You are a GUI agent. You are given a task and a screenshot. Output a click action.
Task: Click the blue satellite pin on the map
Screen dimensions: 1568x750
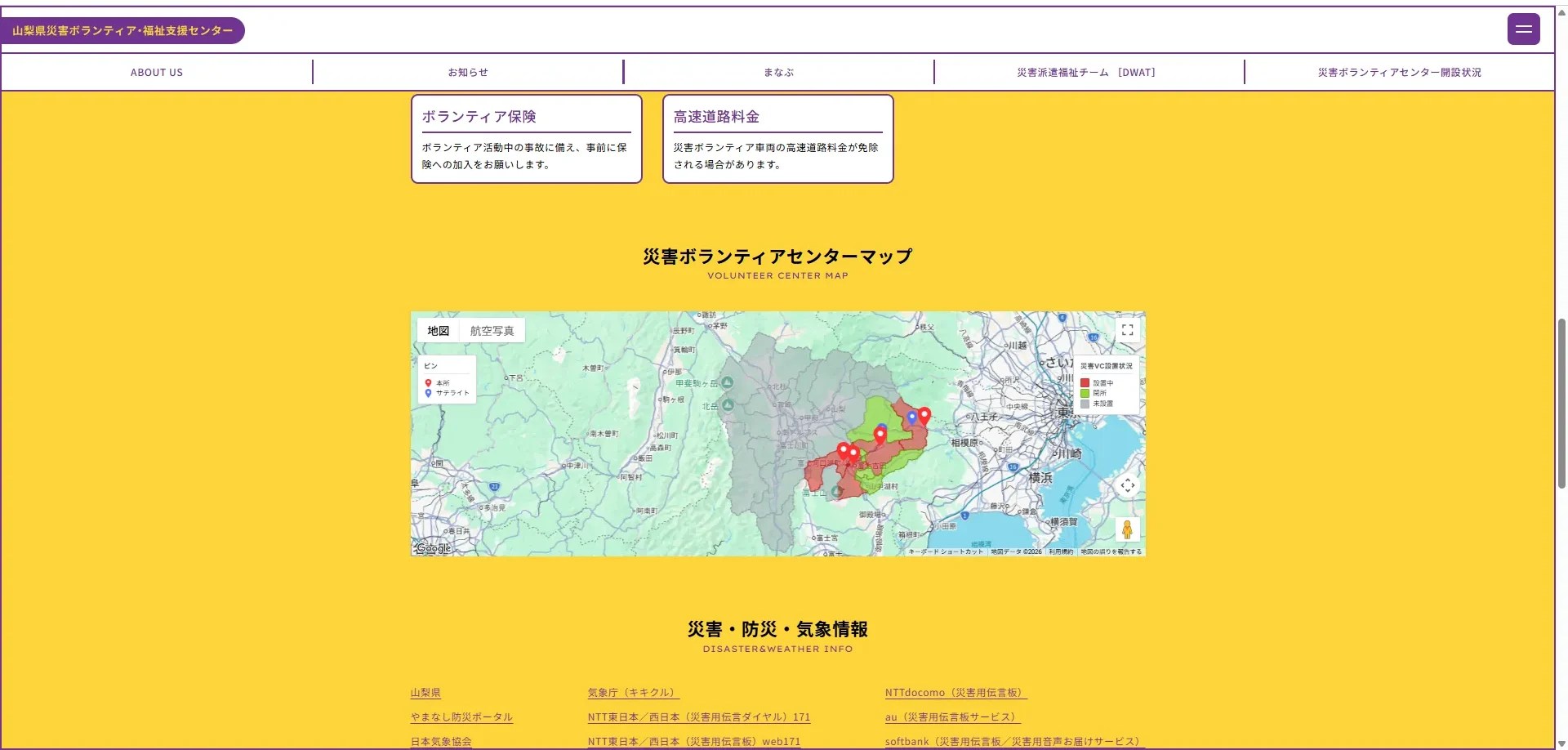click(912, 418)
